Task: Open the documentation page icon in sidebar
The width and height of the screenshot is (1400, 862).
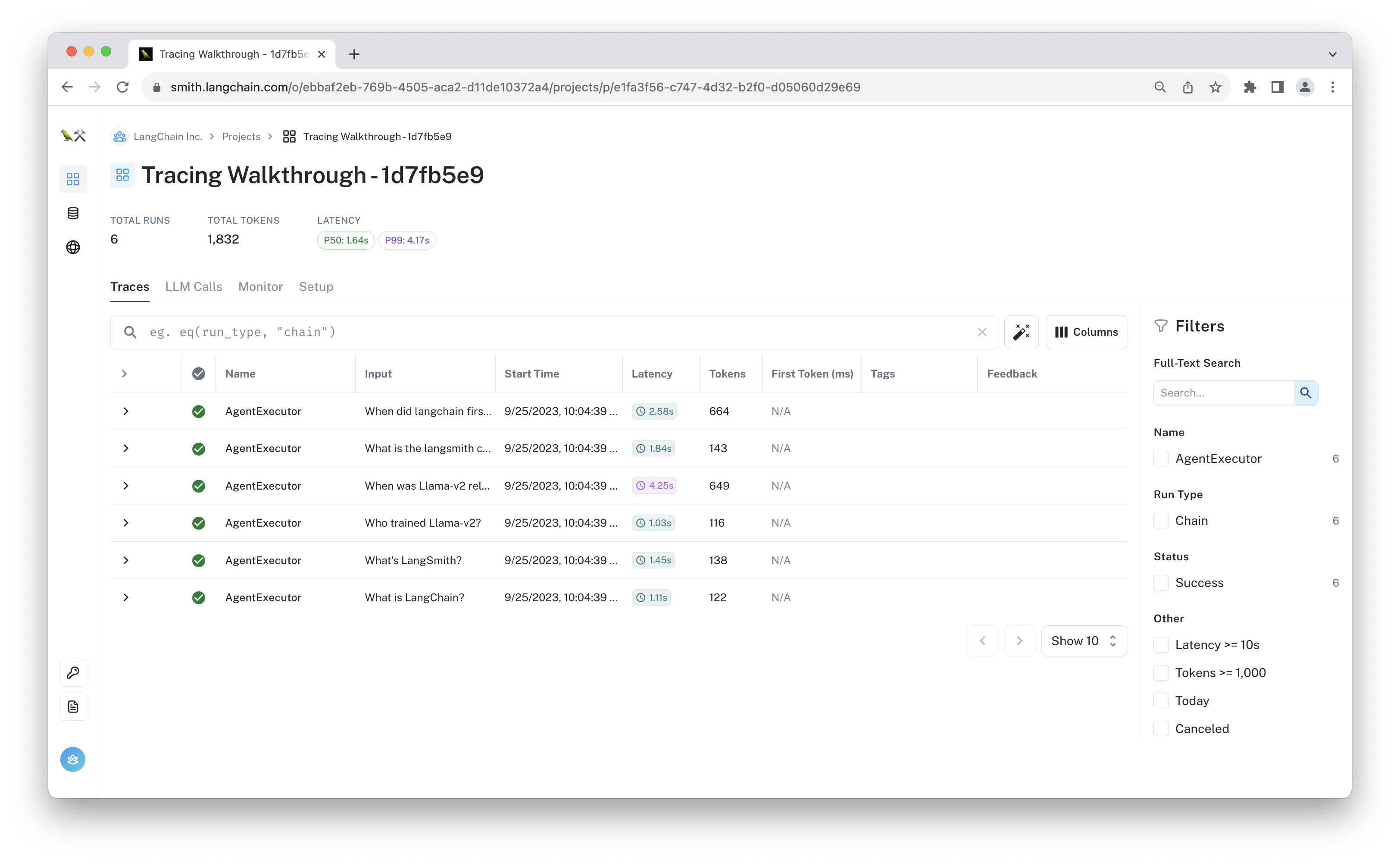Action: tap(73, 707)
